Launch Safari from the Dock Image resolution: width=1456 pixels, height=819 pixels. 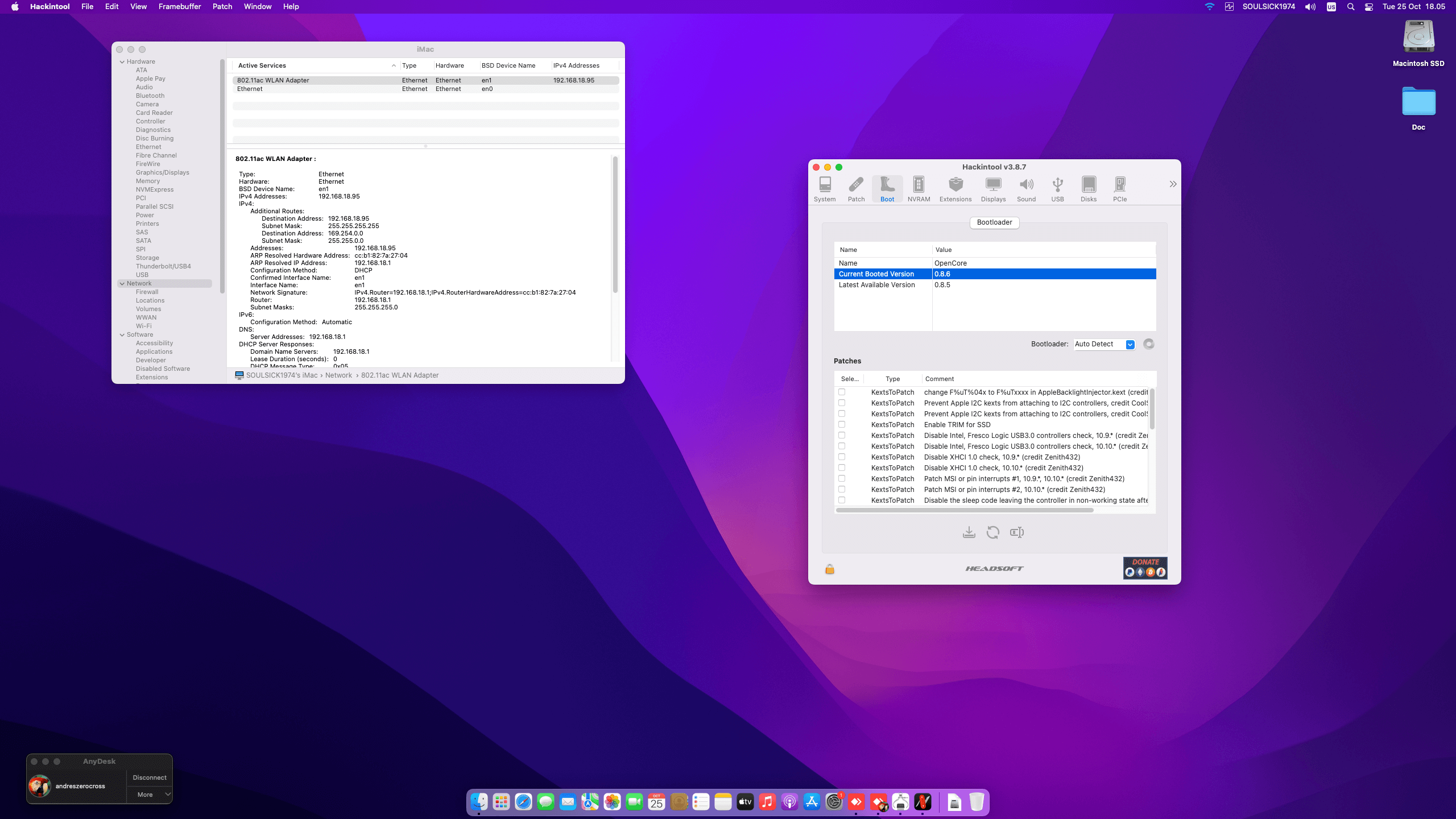pos(523,802)
